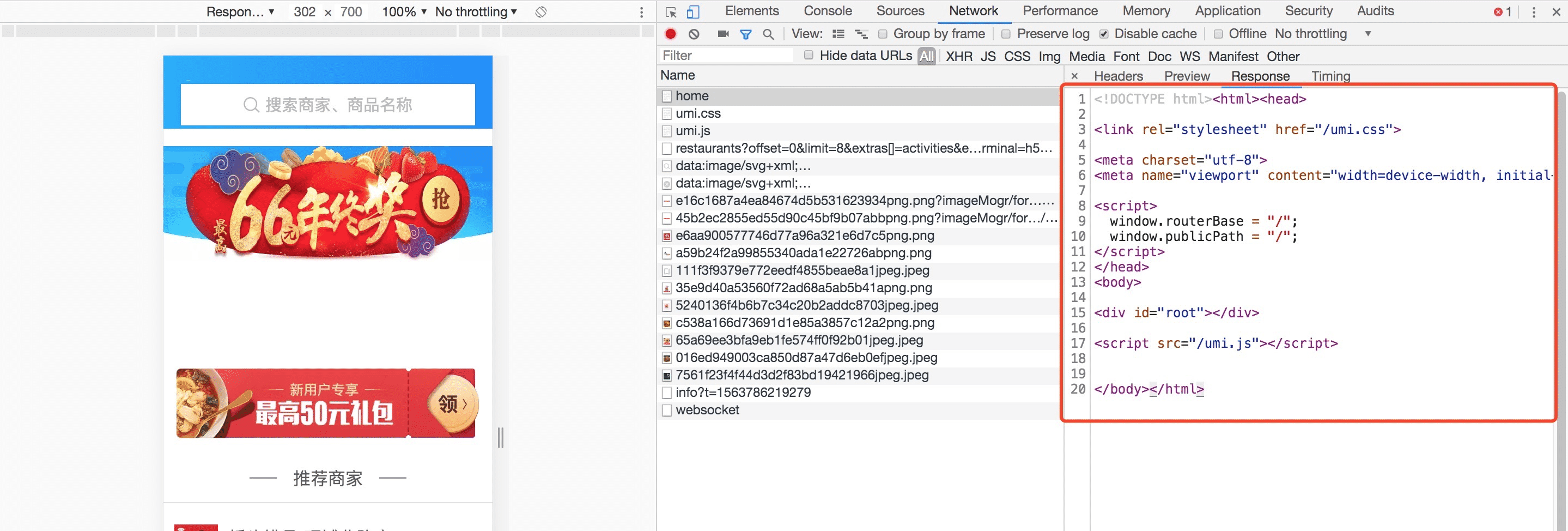Filter requests by XHR type
The image size is (1568, 531).
tap(958, 56)
